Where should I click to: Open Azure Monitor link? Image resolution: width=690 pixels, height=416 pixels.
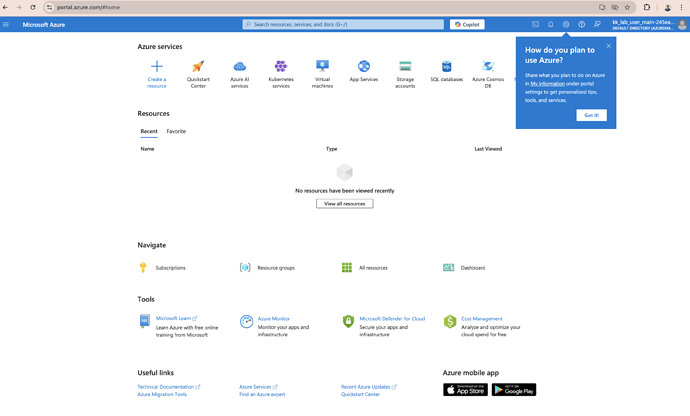pyautogui.click(x=274, y=318)
